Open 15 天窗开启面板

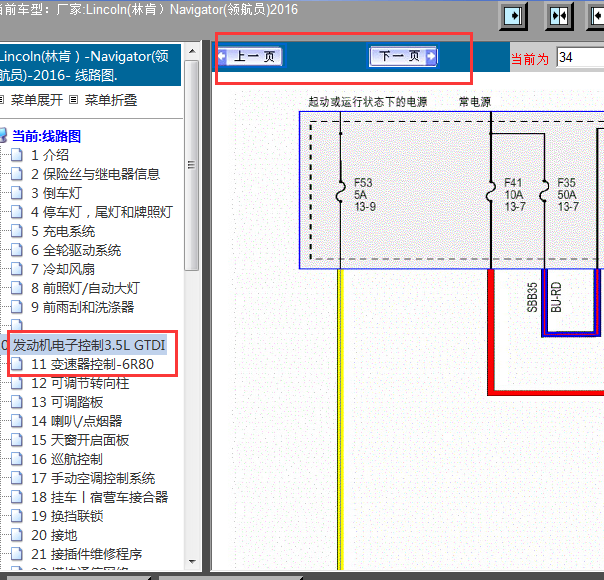80,440
